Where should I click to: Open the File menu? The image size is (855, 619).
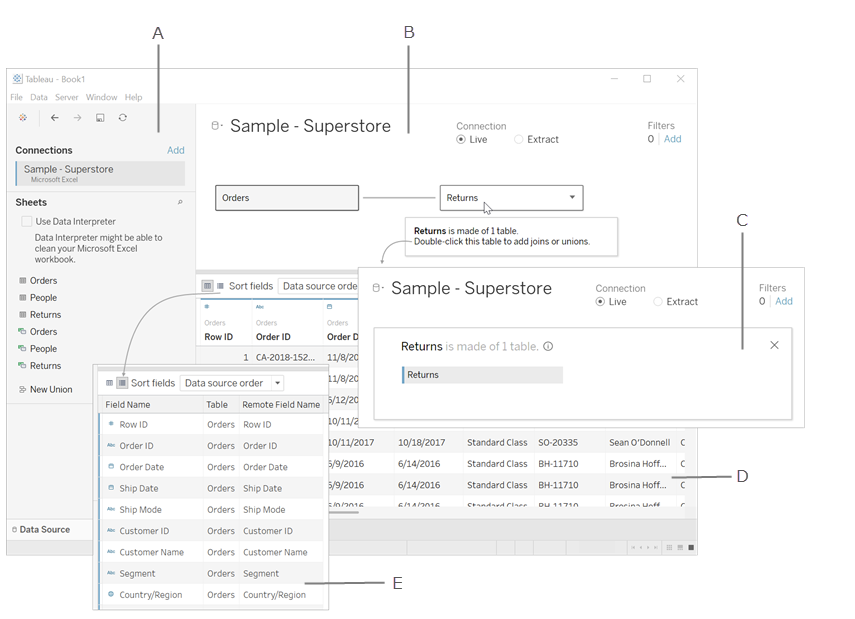(16, 97)
